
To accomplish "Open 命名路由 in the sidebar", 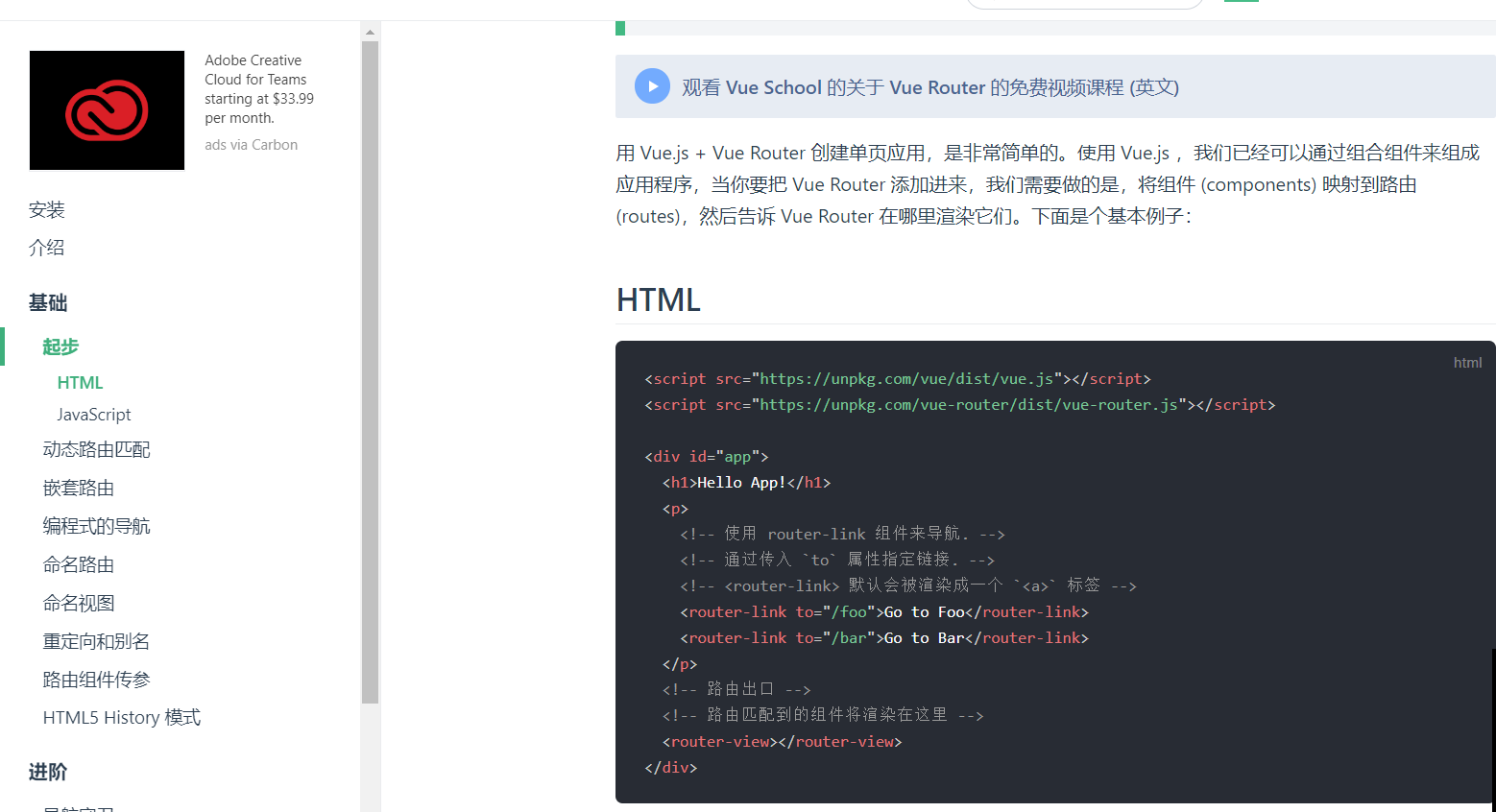I will point(79,564).
